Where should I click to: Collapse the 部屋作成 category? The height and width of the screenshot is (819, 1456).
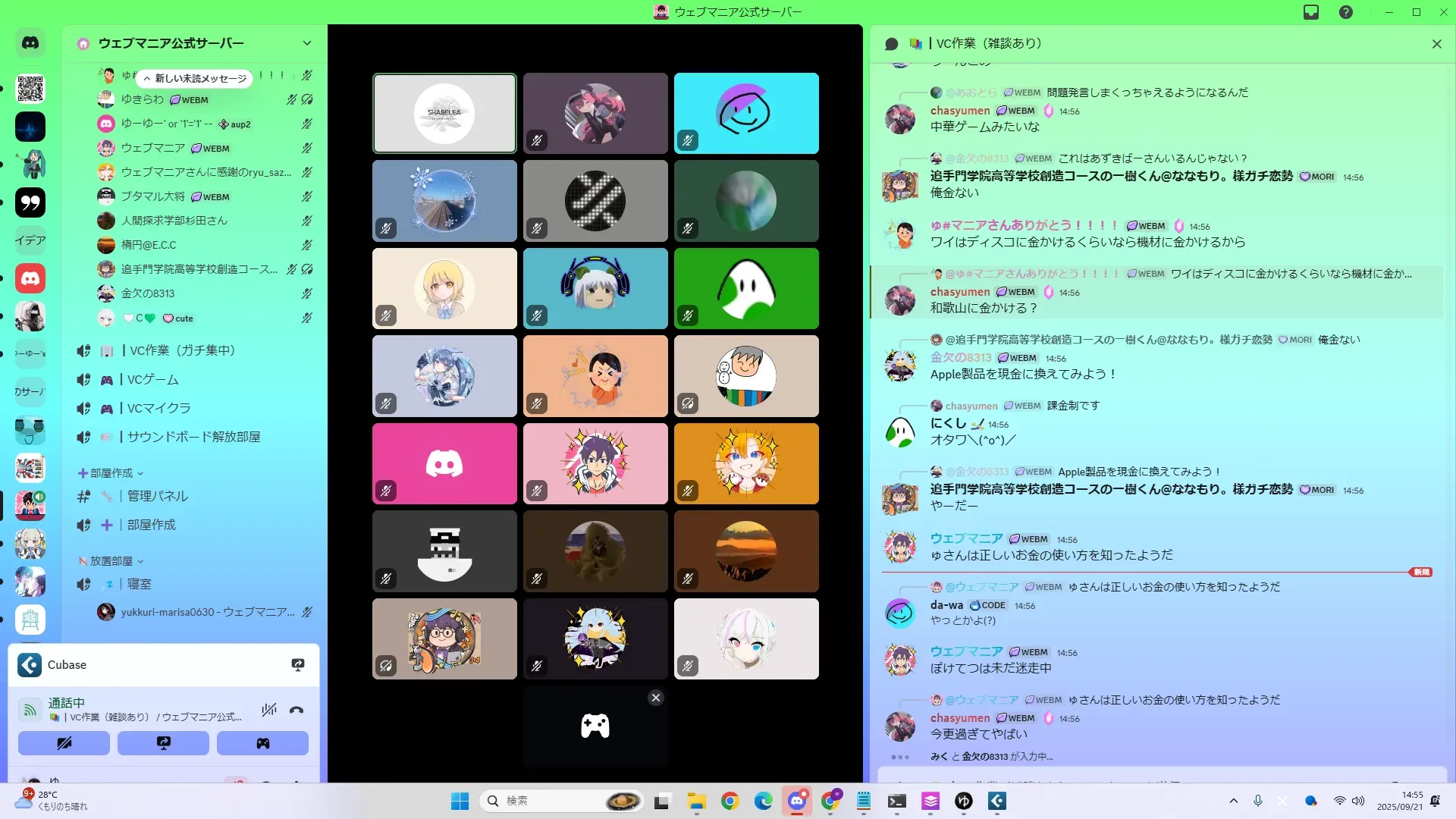click(x=111, y=473)
